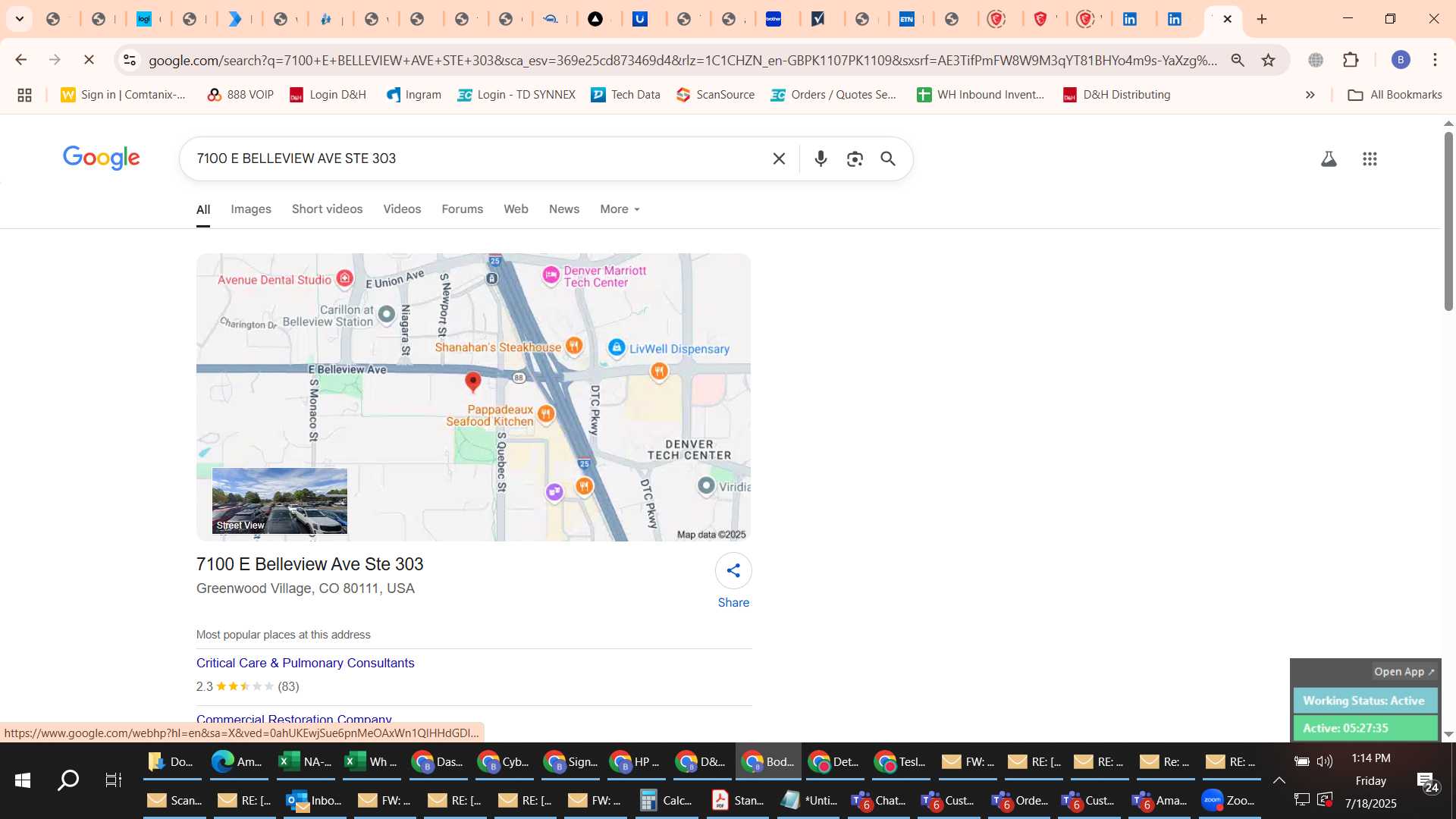
Task: Open Google apps grid
Action: coord(1370,158)
